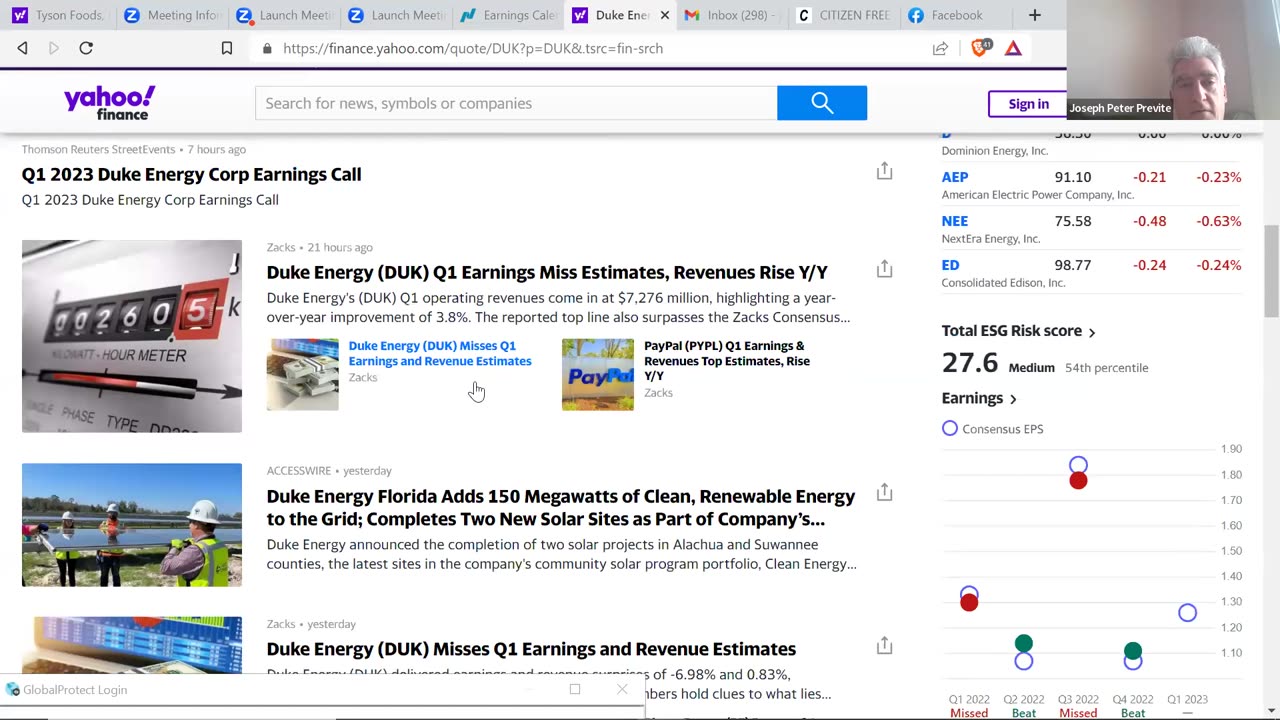1280x720 pixels.
Task: Expand the Earnings section chevron
Action: coord(1013,399)
